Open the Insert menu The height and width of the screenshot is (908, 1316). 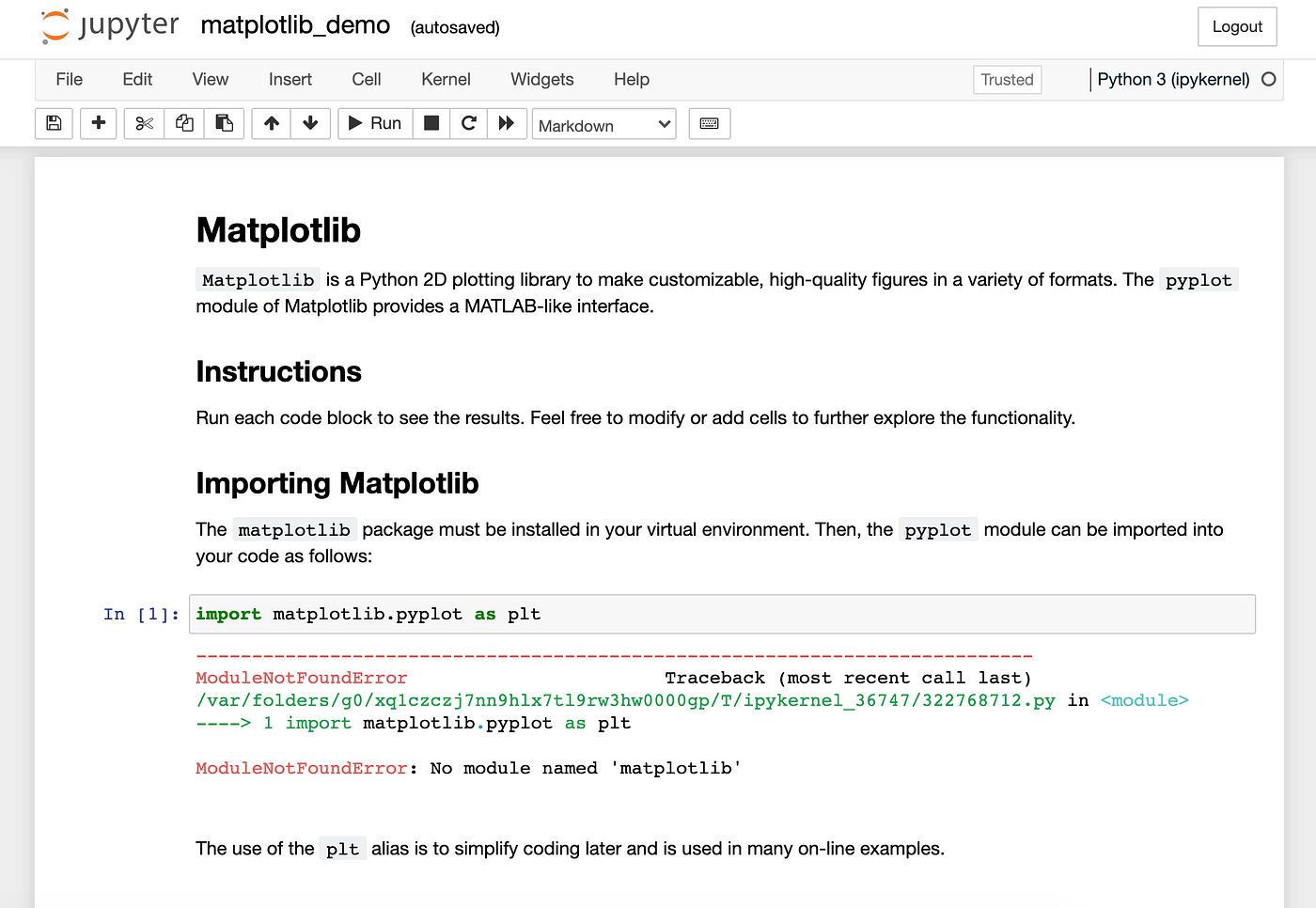(x=290, y=79)
